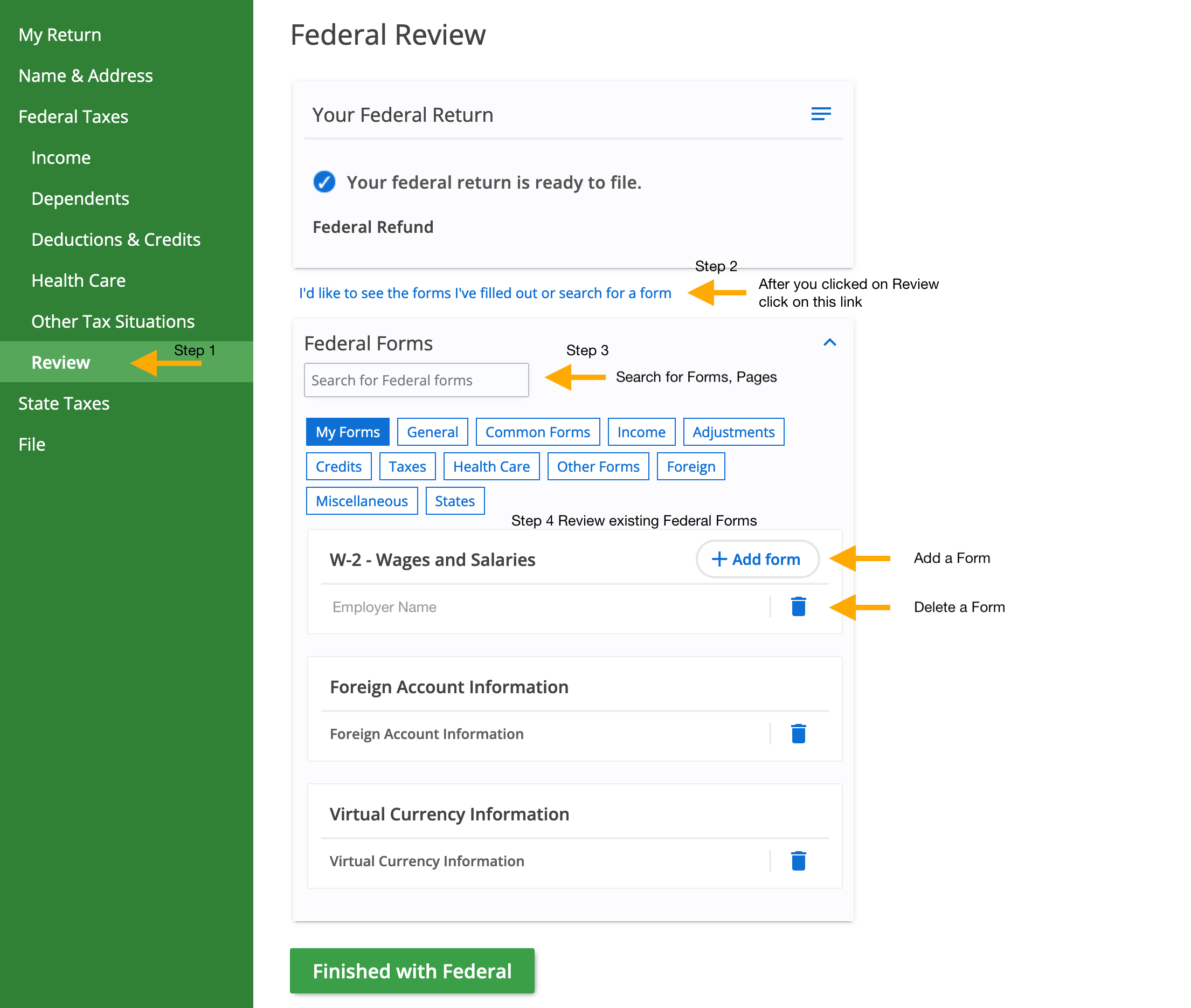Collapse the Federal Forms section chevron
1191x1008 pixels.
tap(829, 342)
